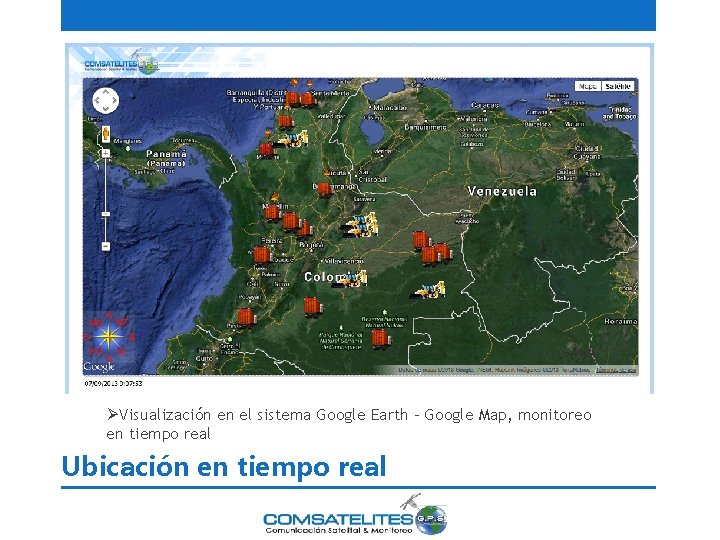Click the 'Ubicación en tiempo real' heading
720x540 pixels.
coord(224,467)
